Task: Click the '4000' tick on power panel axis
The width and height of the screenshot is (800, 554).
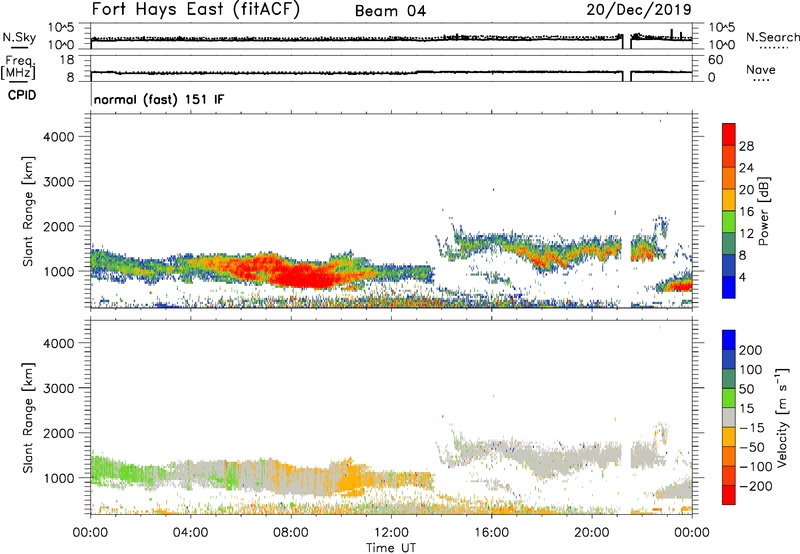Action: [58, 137]
